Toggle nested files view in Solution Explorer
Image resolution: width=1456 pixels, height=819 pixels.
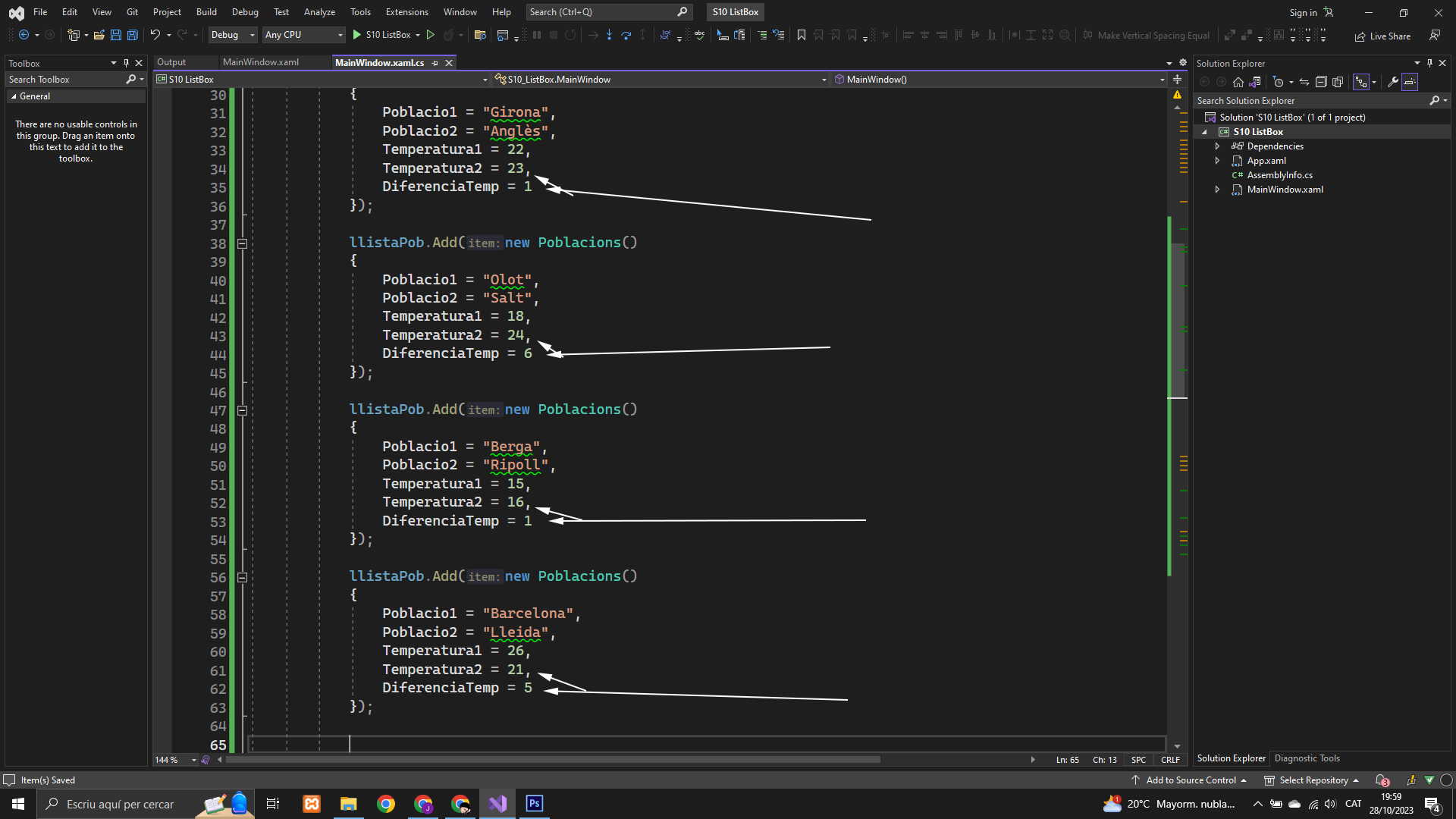coord(1363,82)
